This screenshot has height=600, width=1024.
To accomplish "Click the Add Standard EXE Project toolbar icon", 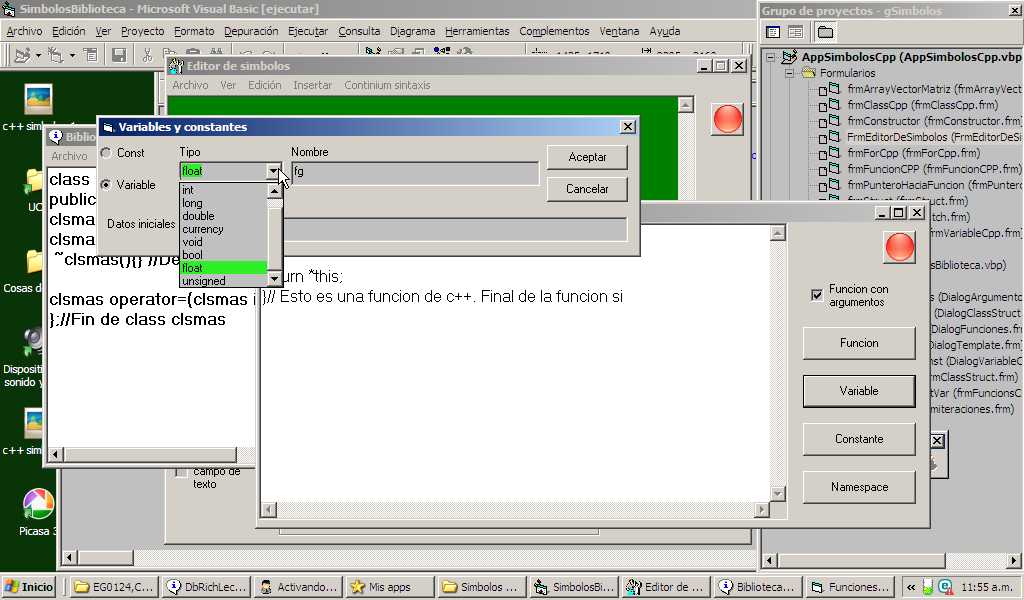I will pyautogui.click(x=22, y=55).
